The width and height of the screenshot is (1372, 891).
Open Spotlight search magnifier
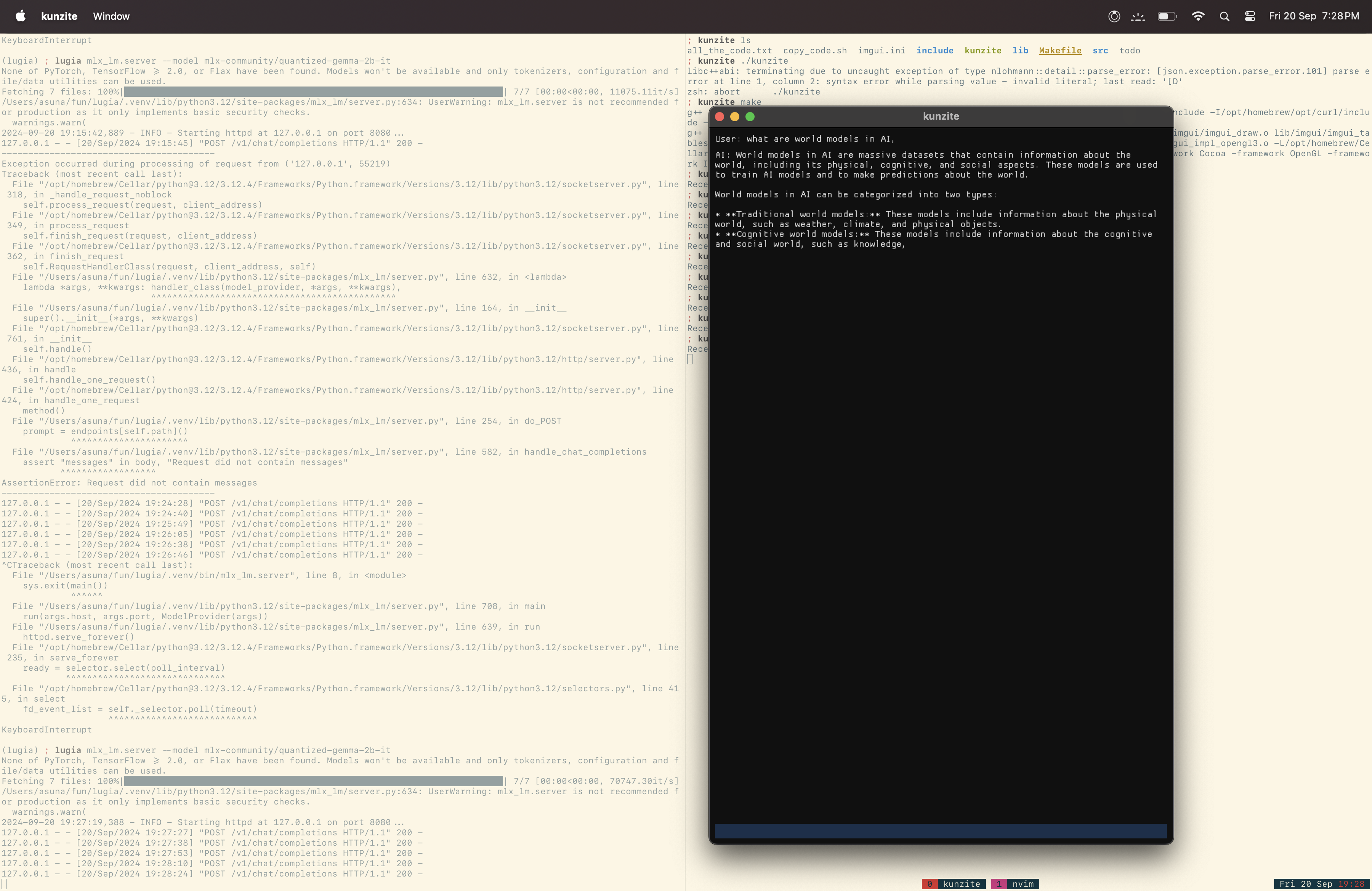1225,16
